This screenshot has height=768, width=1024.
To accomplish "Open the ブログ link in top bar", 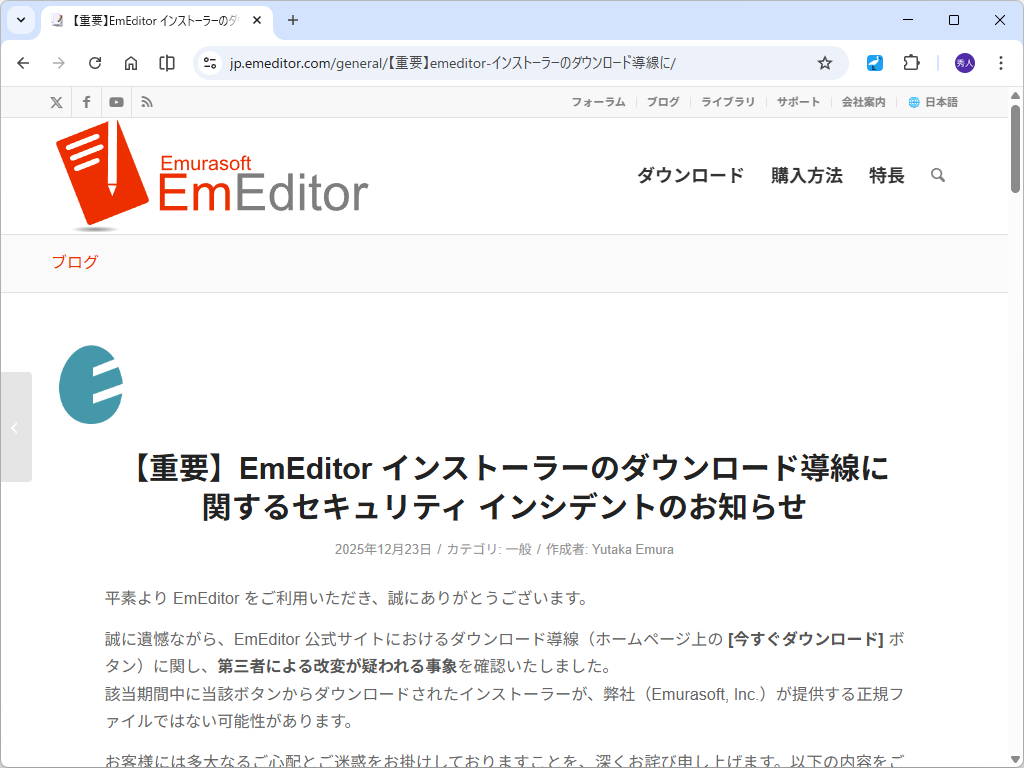I will click(x=663, y=102).
